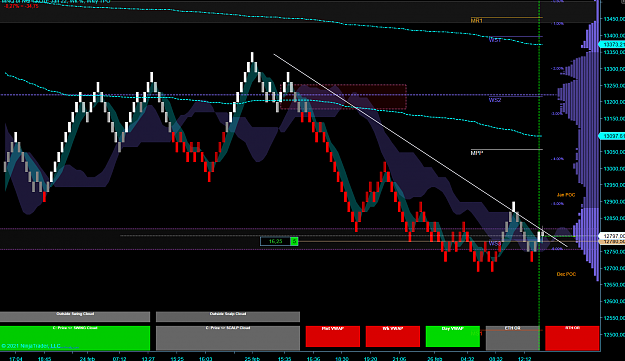Click the green position quantity 5 box
The image size is (625, 361).
(294, 241)
